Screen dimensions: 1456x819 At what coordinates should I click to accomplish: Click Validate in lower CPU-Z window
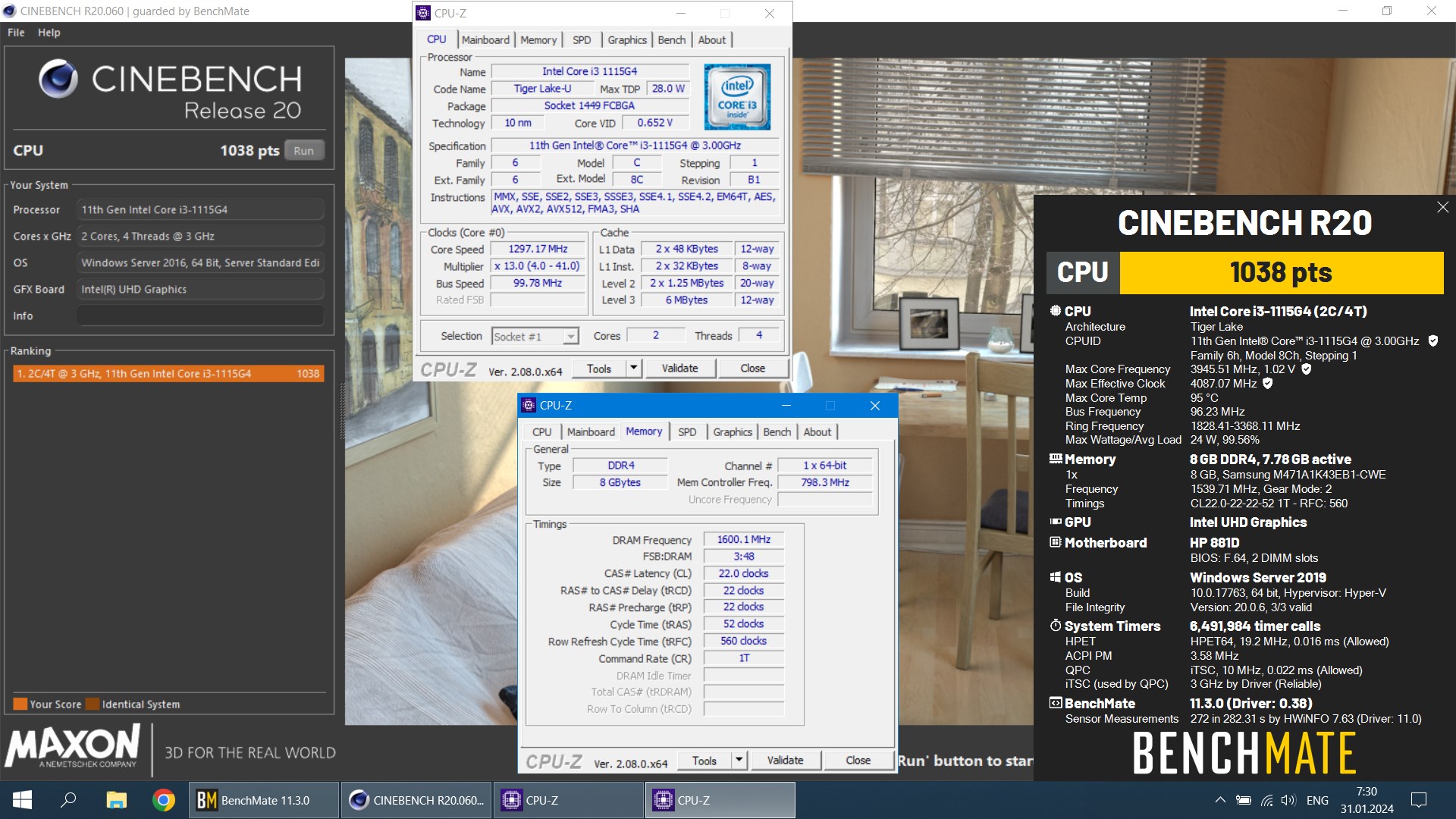[785, 761]
